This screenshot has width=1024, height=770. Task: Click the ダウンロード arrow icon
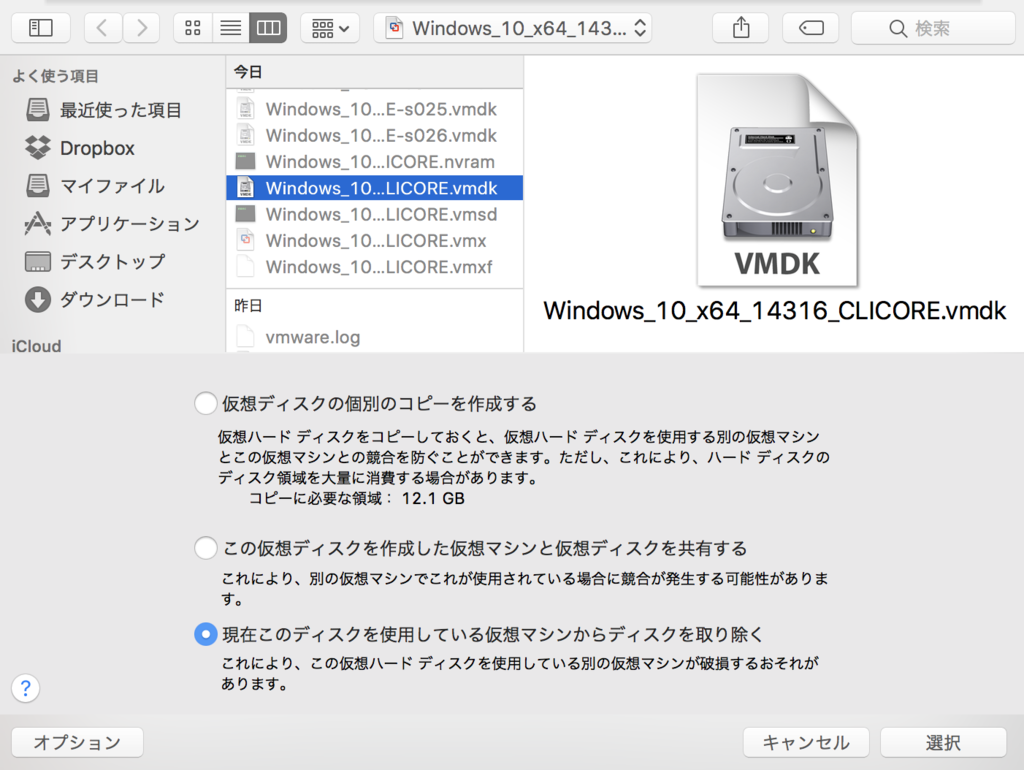[38, 300]
